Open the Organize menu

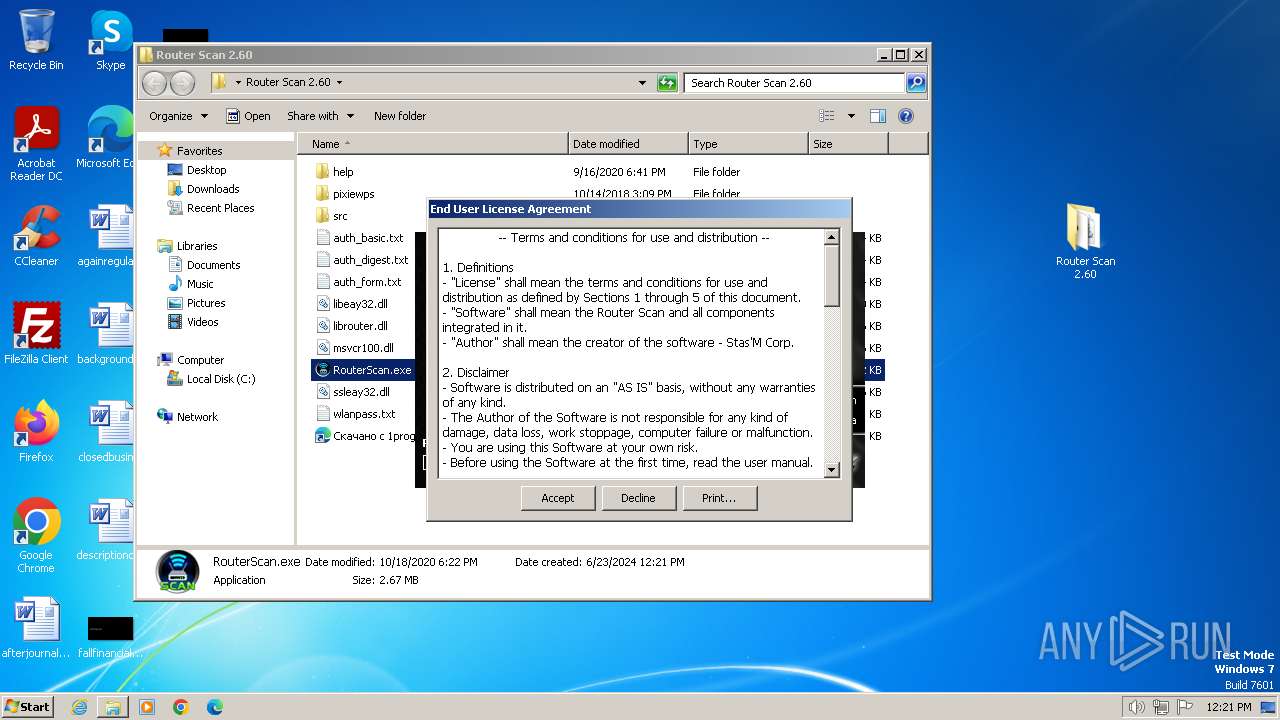point(178,116)
